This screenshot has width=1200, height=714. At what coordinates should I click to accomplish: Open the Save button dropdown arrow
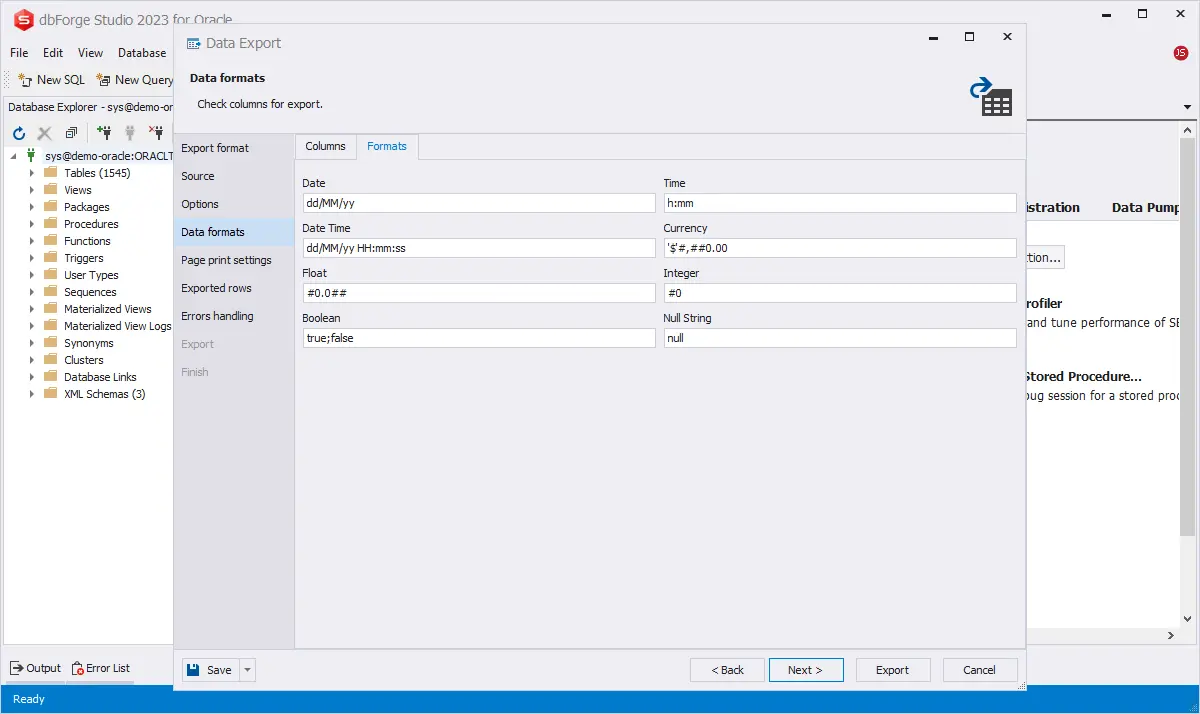[248, 670]
